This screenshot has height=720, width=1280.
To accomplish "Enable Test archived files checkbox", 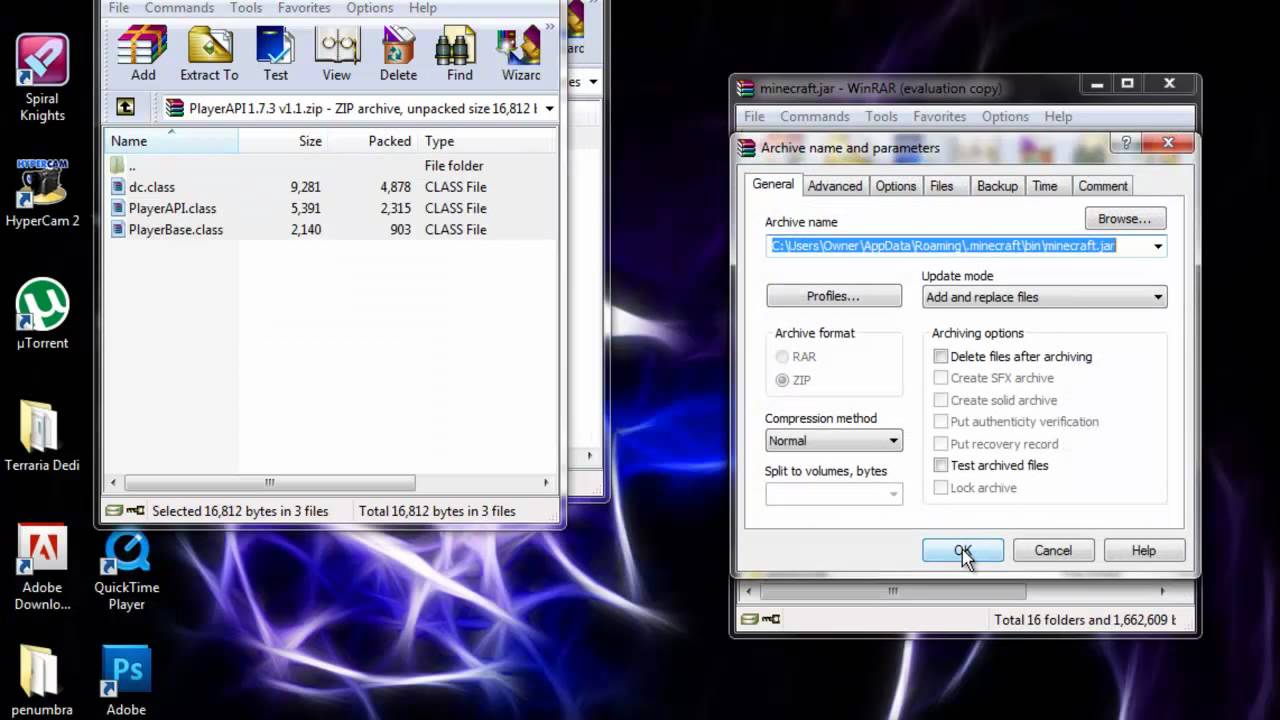I will click(940, 465).
